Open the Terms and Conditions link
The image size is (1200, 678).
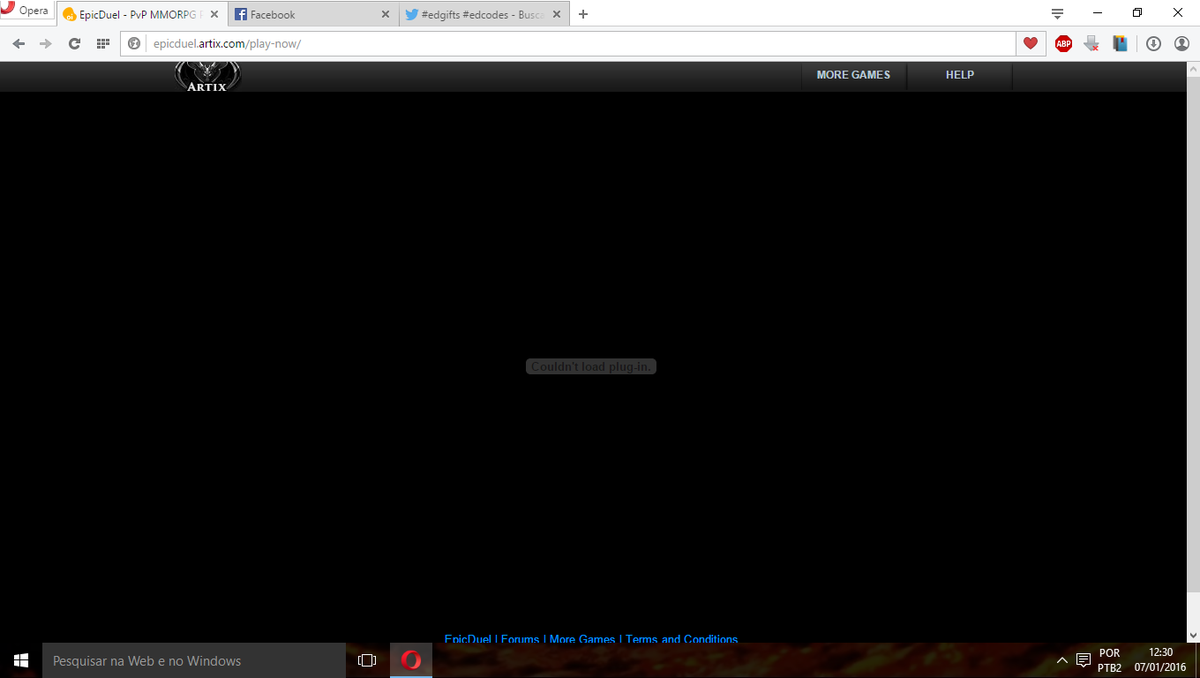coord(682,638)
